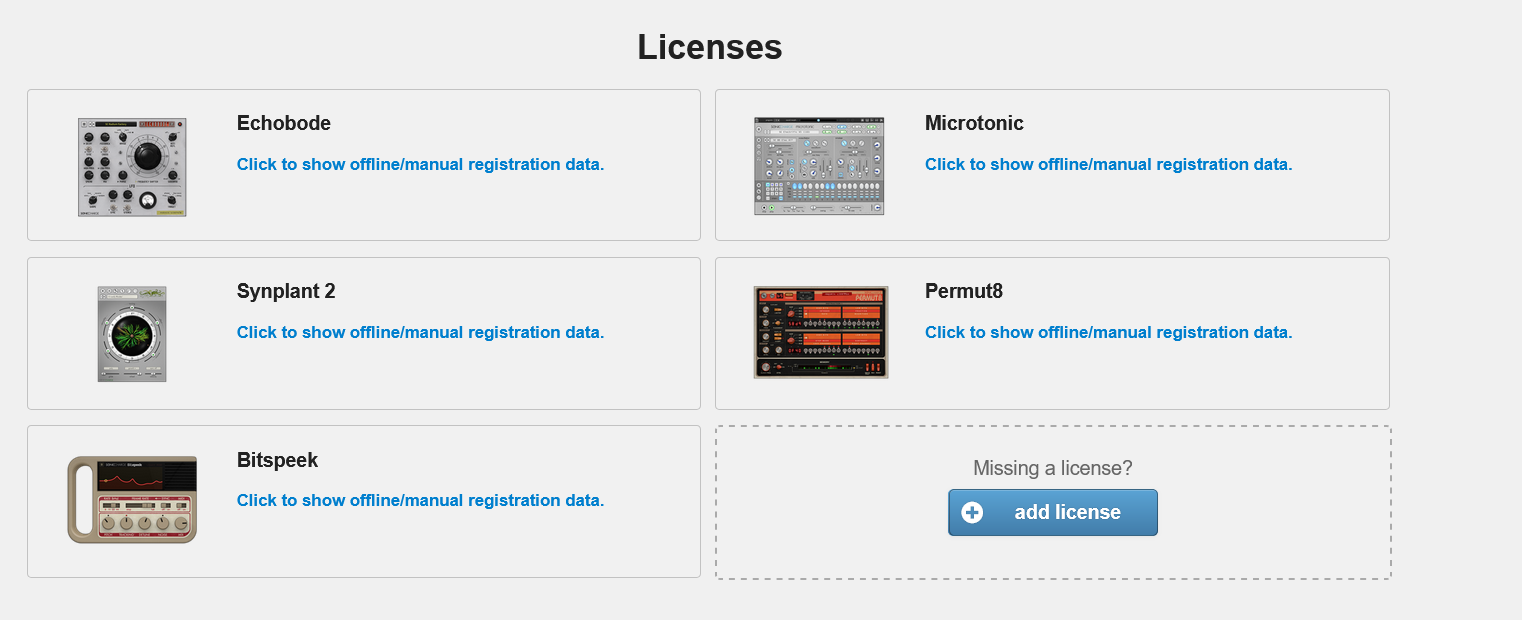The image size is (1523, 620).
Task: Click the dashed add-license card area
Action: pos(1053,502)
